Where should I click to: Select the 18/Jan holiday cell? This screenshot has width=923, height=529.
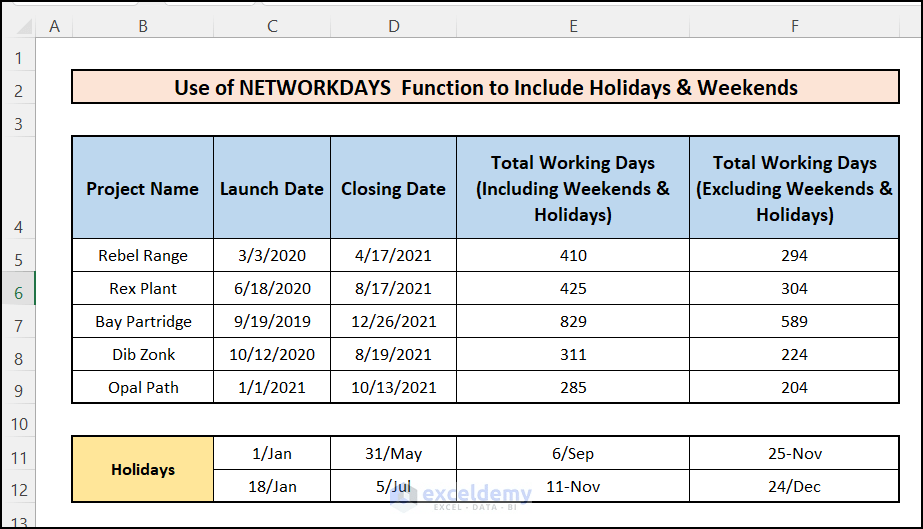click(x=272, y=486)
